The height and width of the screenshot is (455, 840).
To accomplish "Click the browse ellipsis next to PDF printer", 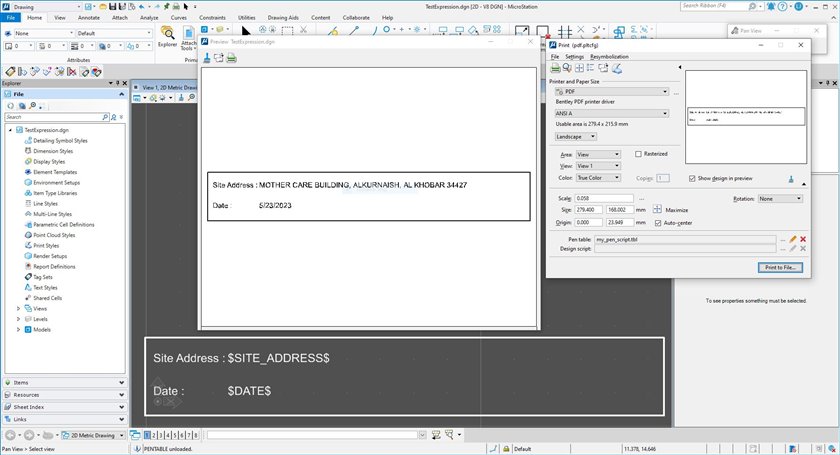I will (676, 92).
